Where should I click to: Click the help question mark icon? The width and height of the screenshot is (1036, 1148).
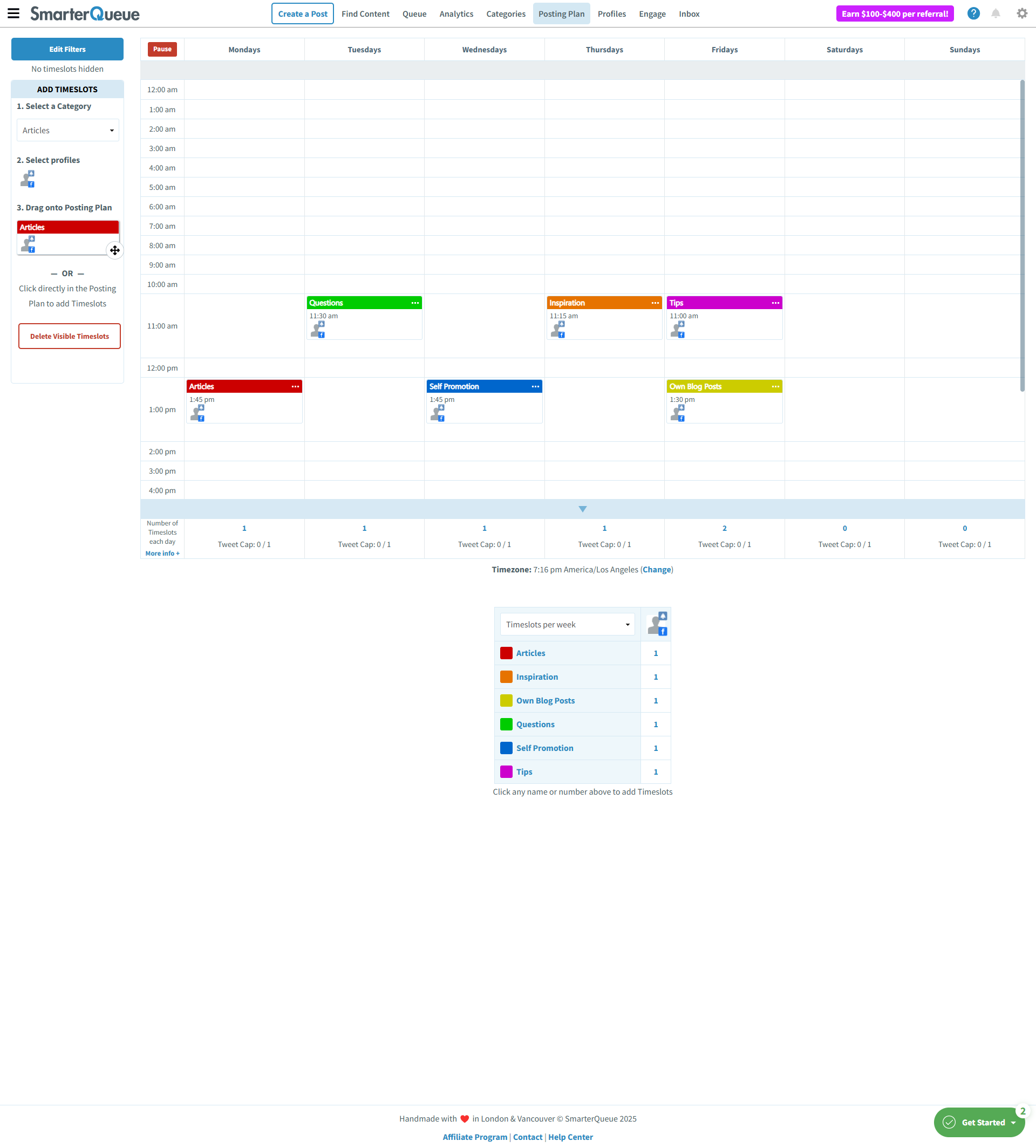coord(973,13)
